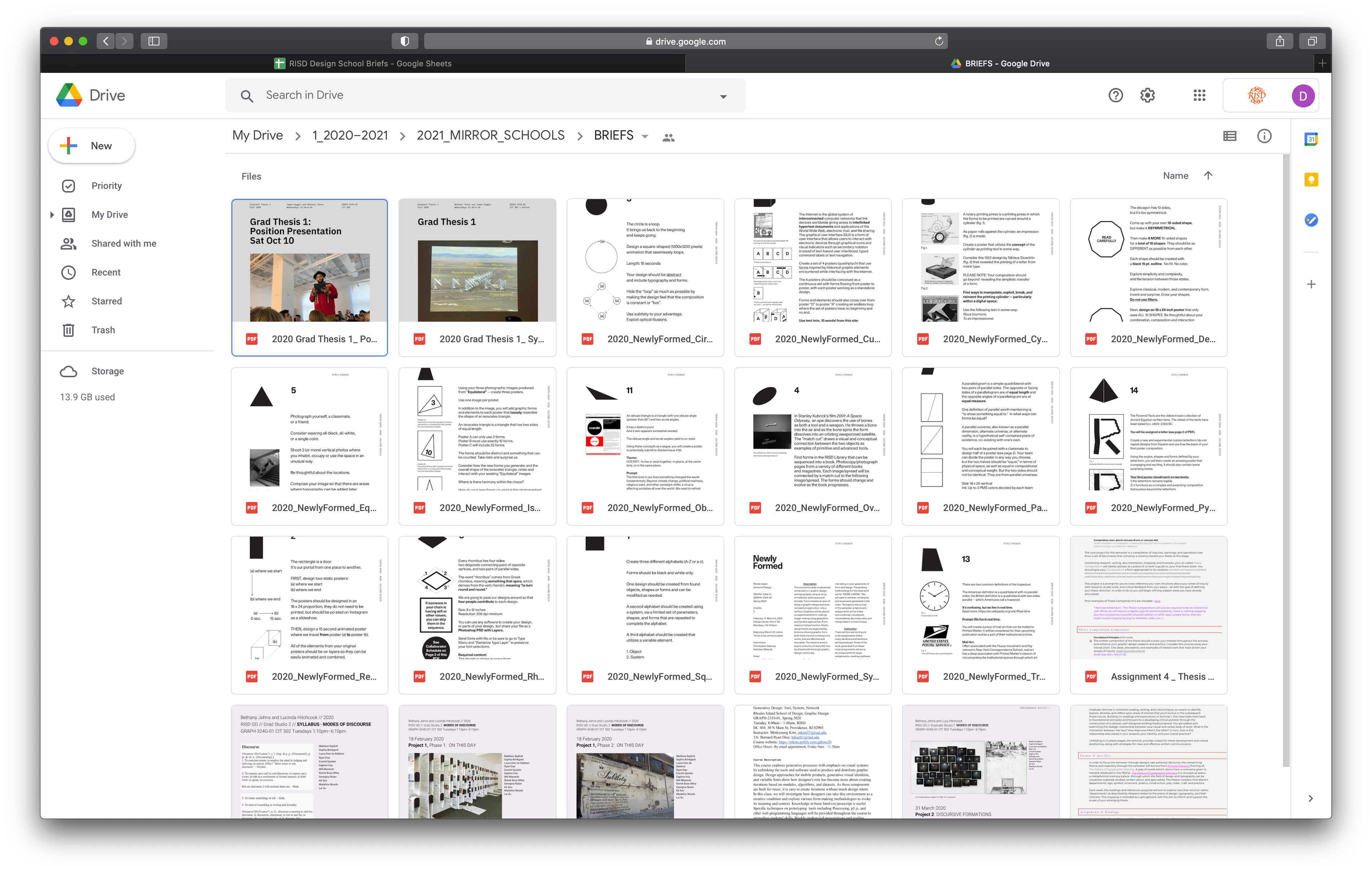Screen dimensions: 1372x872
Task: Get add-ons with the plus icon
Action: point(1310,284)
